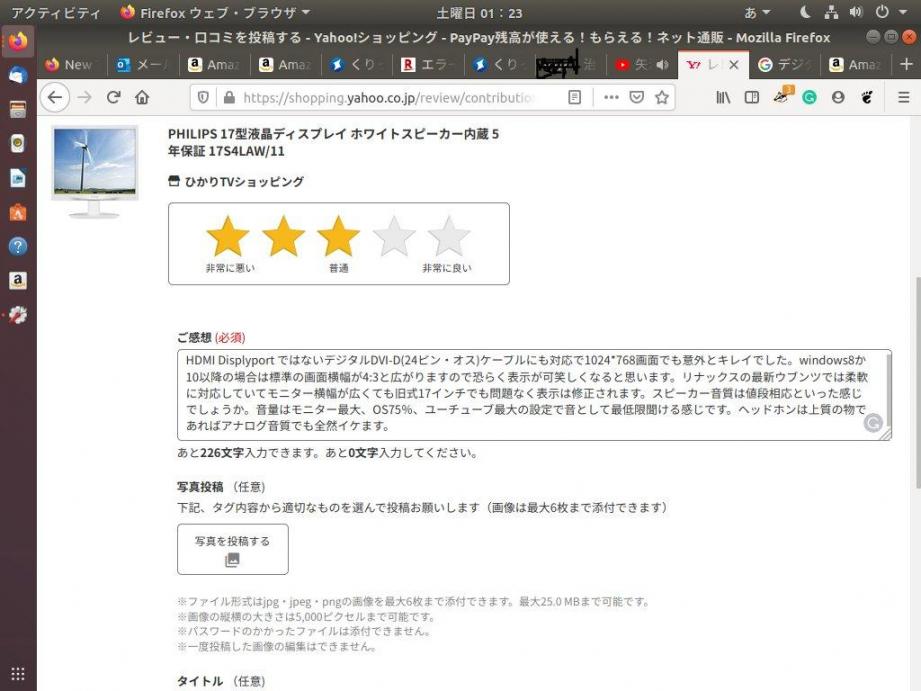Open the clock calendar 土曜日 01:23
Viewport: 921px width, 691px height.
tap(479, 13)
